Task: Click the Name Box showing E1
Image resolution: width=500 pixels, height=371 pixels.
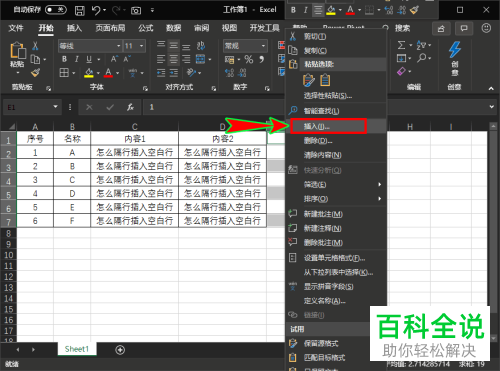Action: 29,107
